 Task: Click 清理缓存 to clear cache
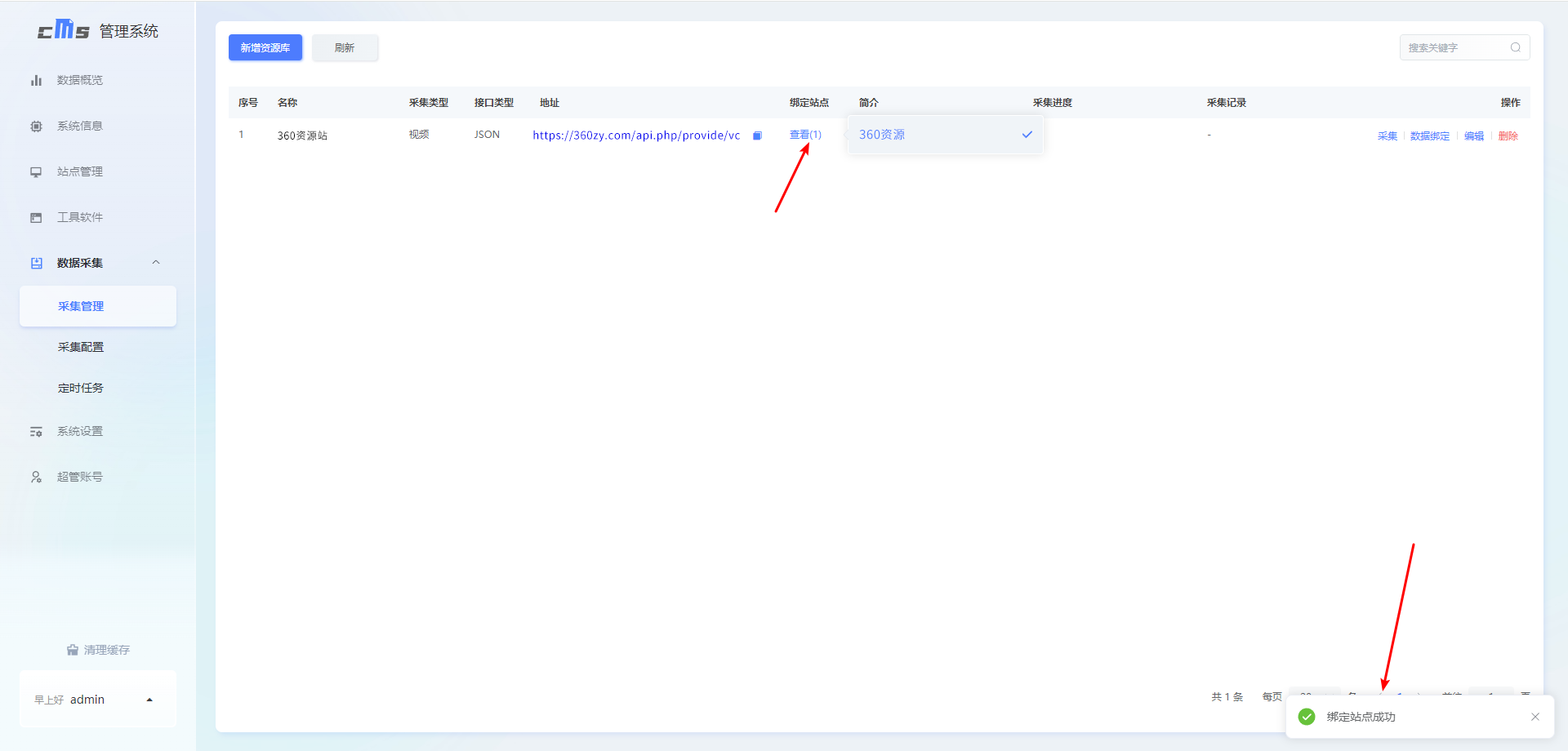tap(98, 650)
